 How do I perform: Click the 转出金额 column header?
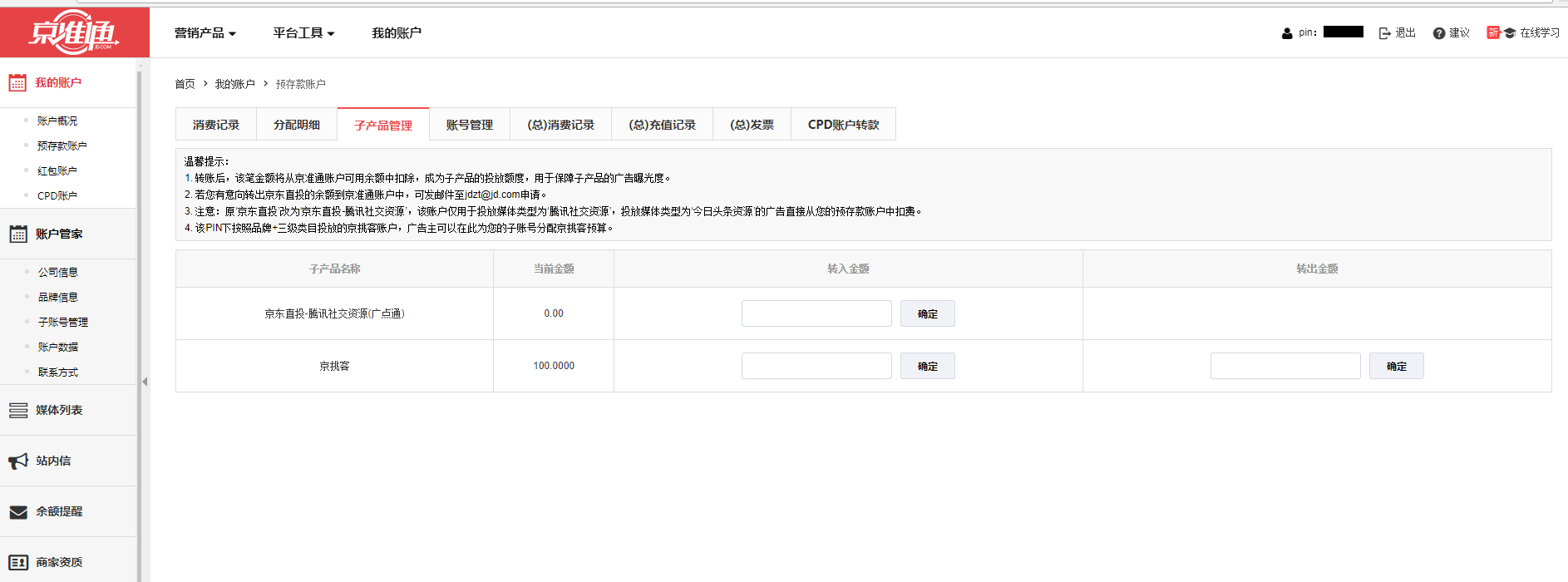point(1317,269)
